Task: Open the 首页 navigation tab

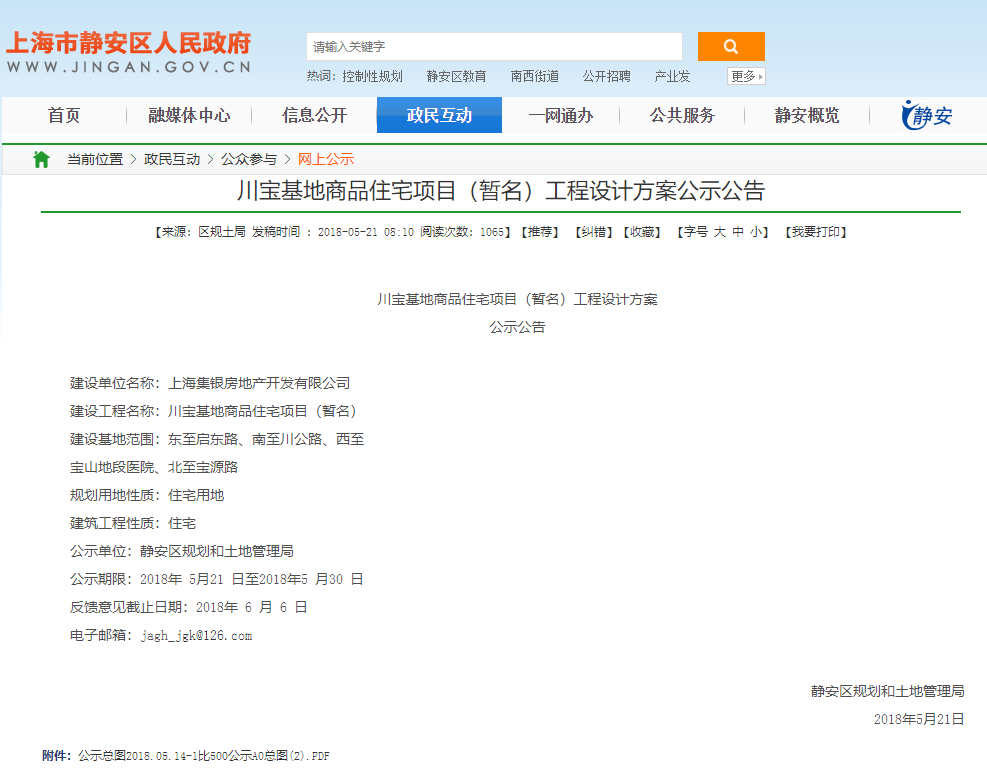Action: click(64, 116)
